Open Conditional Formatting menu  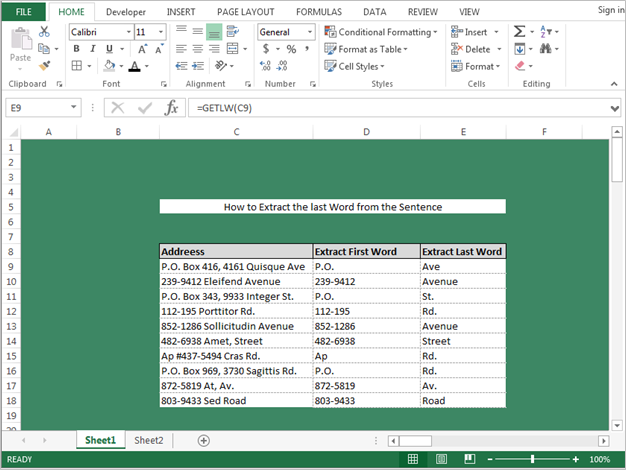tap(381, 32)
